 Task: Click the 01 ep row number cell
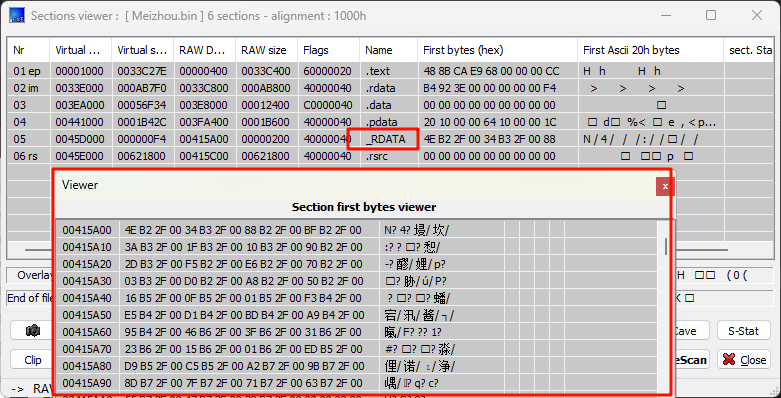point(28,71)
